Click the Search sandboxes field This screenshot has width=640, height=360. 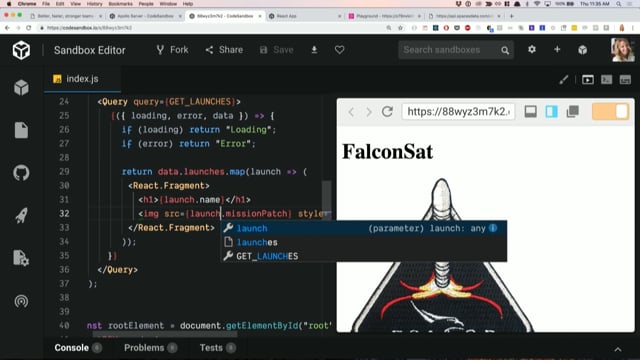pos(449,50)
